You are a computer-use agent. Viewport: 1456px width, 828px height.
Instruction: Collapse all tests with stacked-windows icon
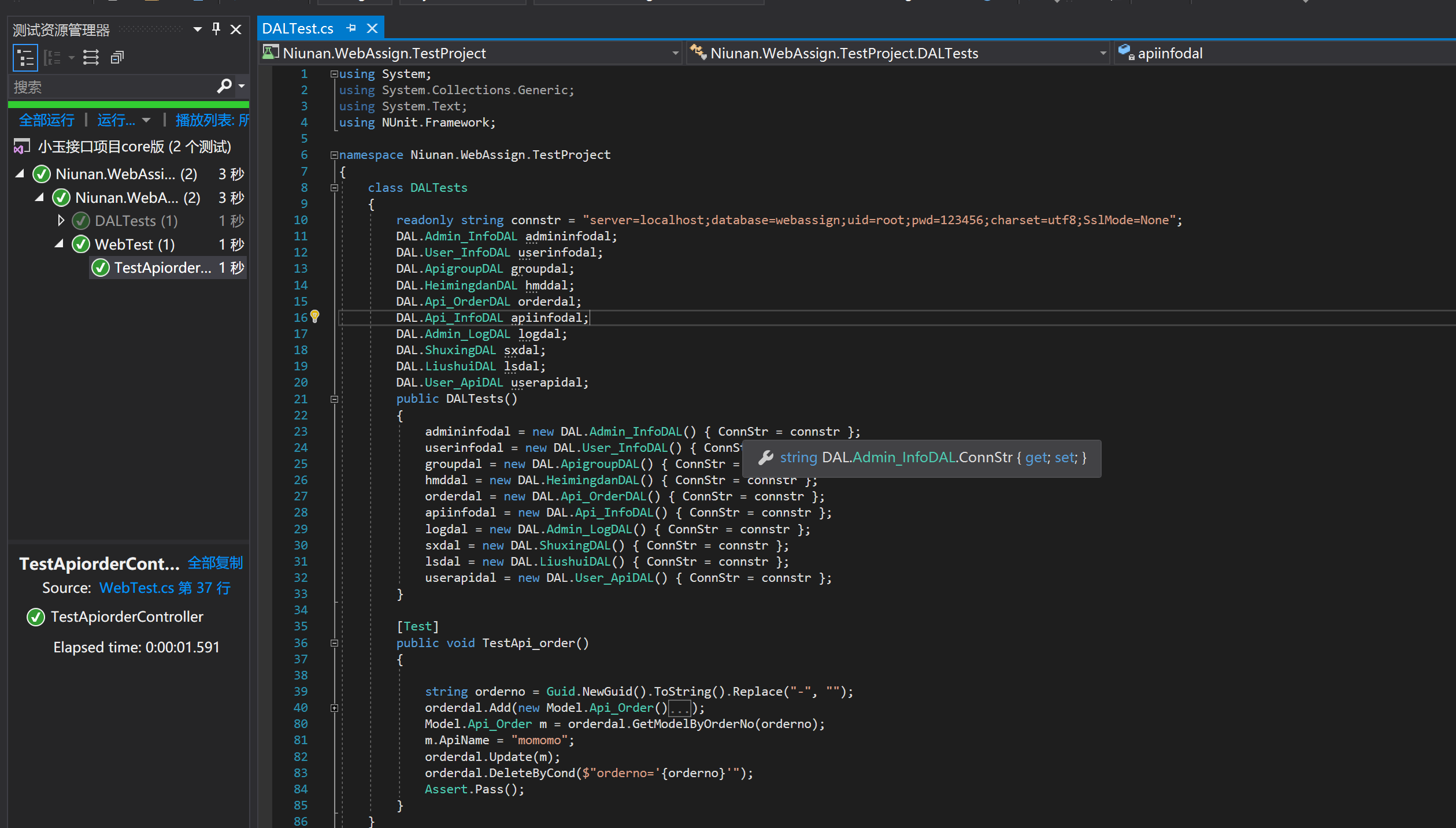click(117, 57)
